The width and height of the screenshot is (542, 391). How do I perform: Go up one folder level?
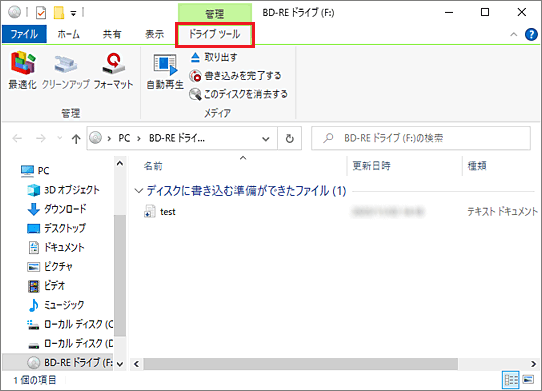click(x=76, y=139)
